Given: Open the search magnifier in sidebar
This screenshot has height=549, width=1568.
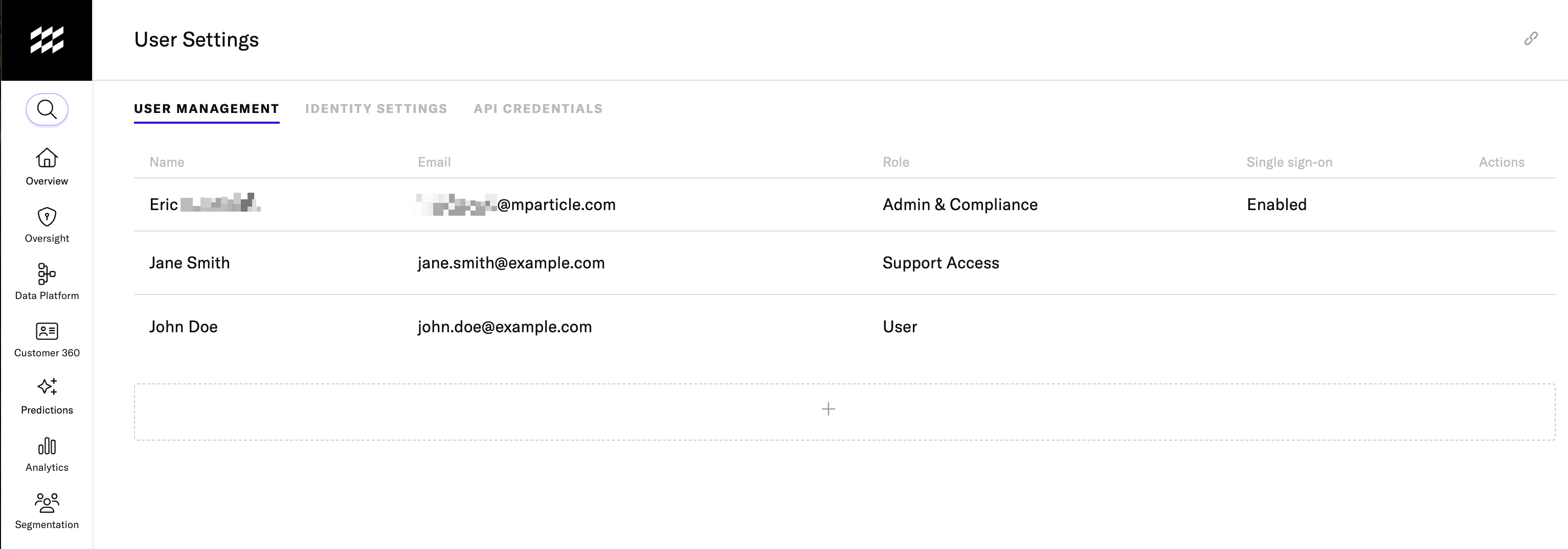Looking at the screenshot, I should pos(47,109).
